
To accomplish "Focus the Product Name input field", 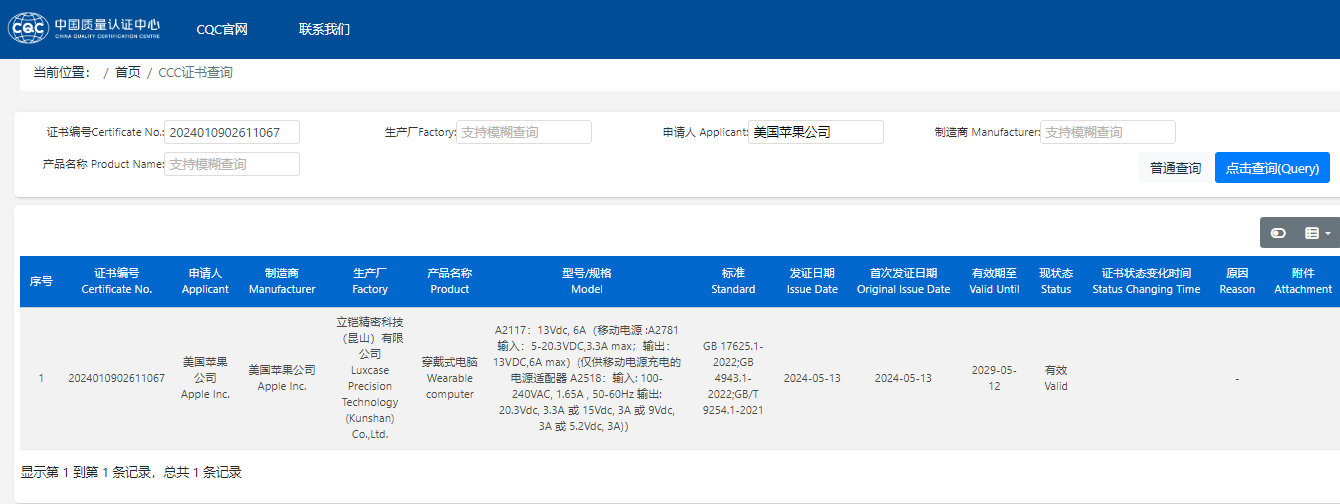I will 232,164.
